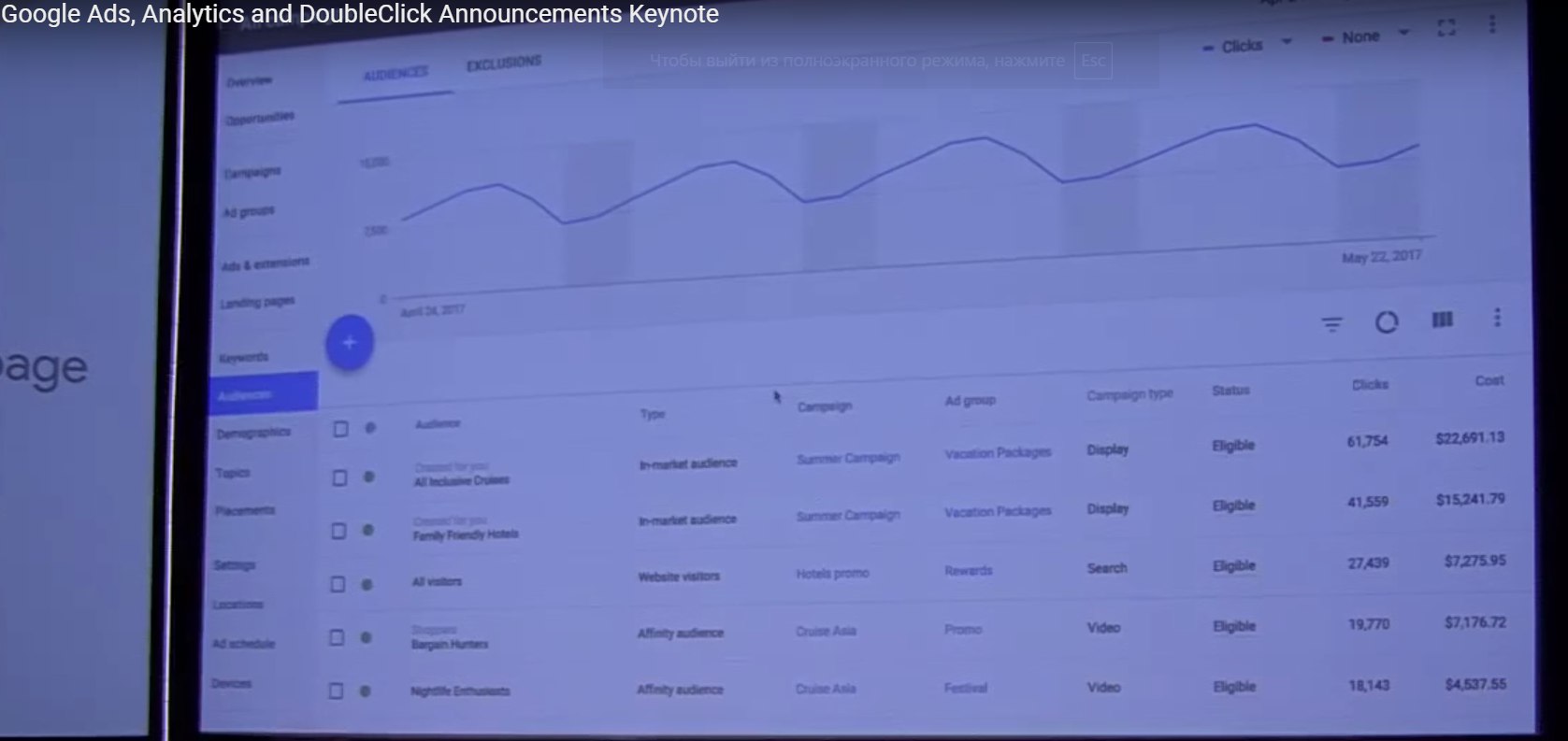Go to Ad groups in the side menu
Image resolution: width=1568 pixels, height=741 pixels.
(248, 212)
